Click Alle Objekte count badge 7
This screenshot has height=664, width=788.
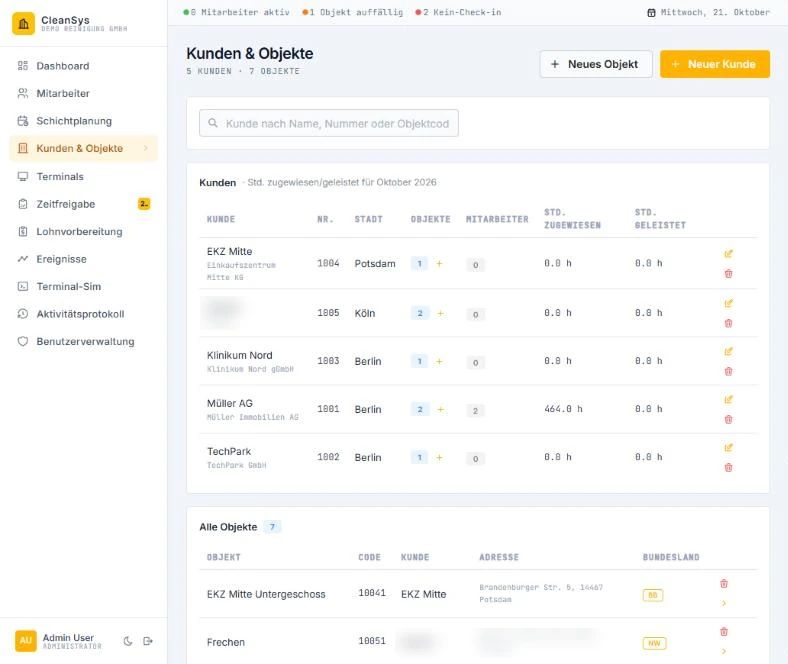coord(272,527)
